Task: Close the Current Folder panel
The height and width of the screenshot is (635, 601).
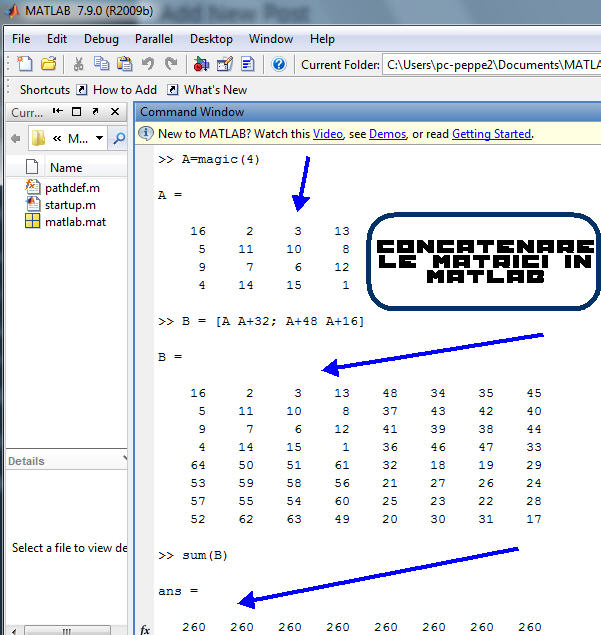Action: point(115,111)
